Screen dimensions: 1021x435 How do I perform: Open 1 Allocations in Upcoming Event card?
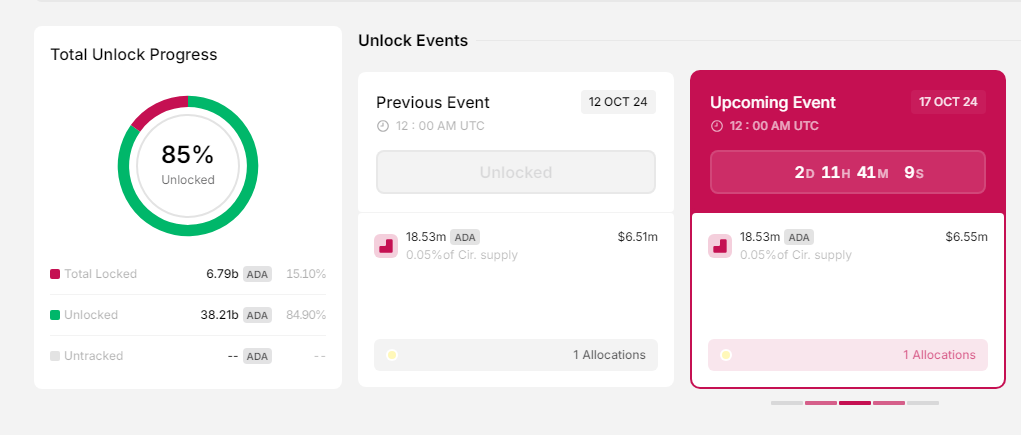pos(848,355)
